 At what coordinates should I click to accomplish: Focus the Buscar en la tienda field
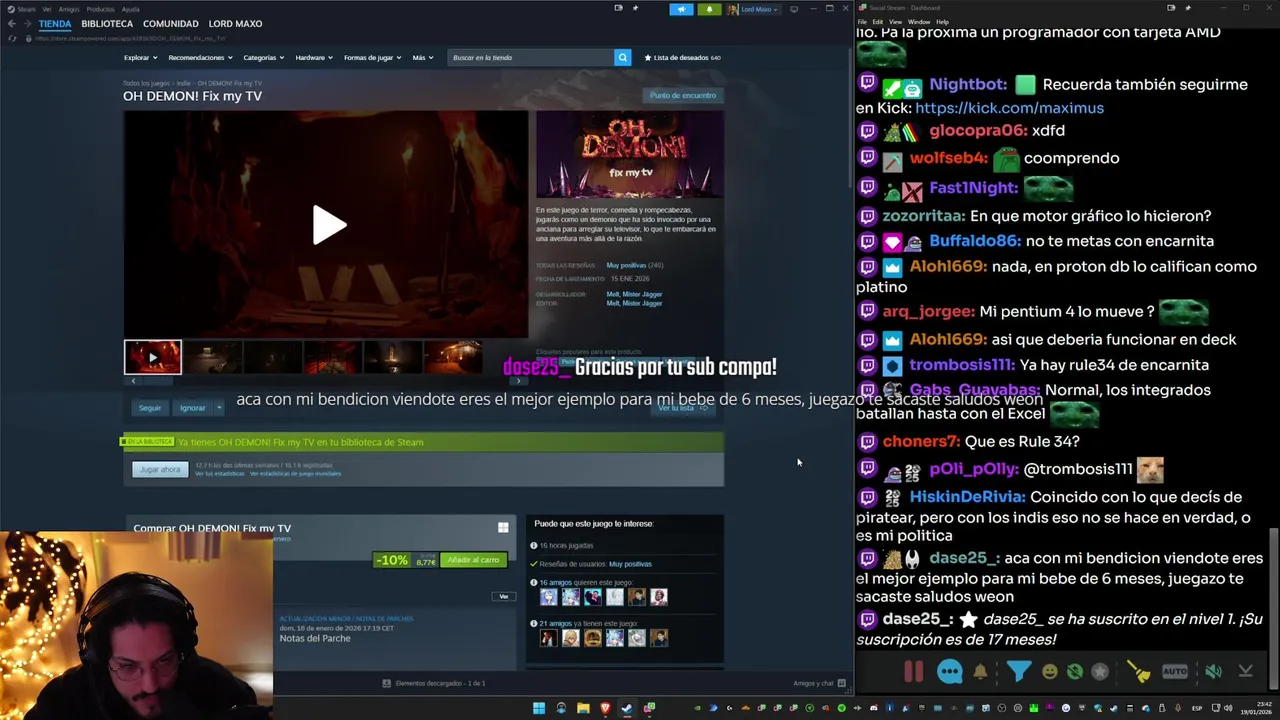point(531,58)
